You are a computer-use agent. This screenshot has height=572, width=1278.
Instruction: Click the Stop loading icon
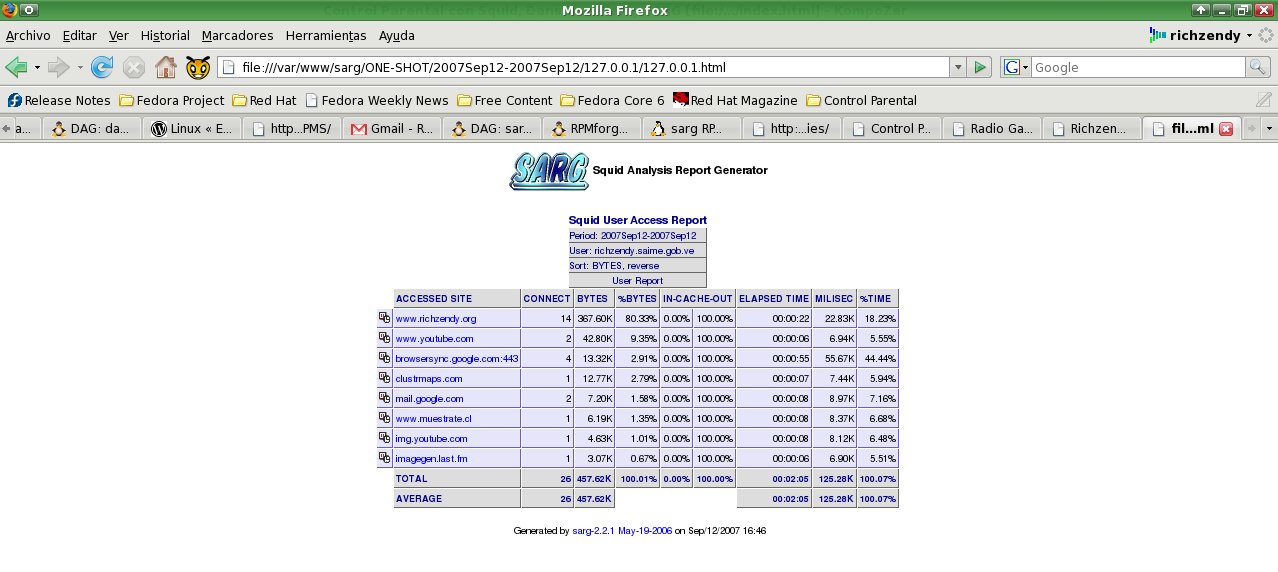pos(133,68)
